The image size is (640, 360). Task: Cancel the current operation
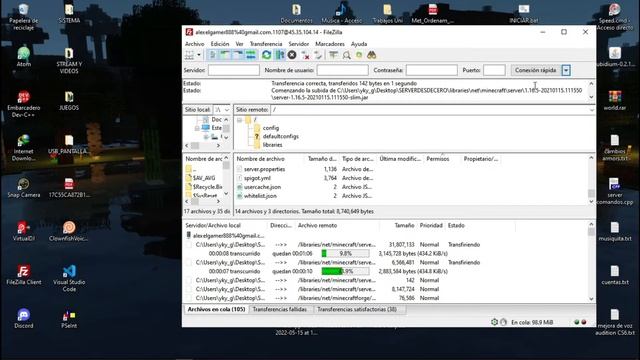pyautogui.click(x=292, y=55)
